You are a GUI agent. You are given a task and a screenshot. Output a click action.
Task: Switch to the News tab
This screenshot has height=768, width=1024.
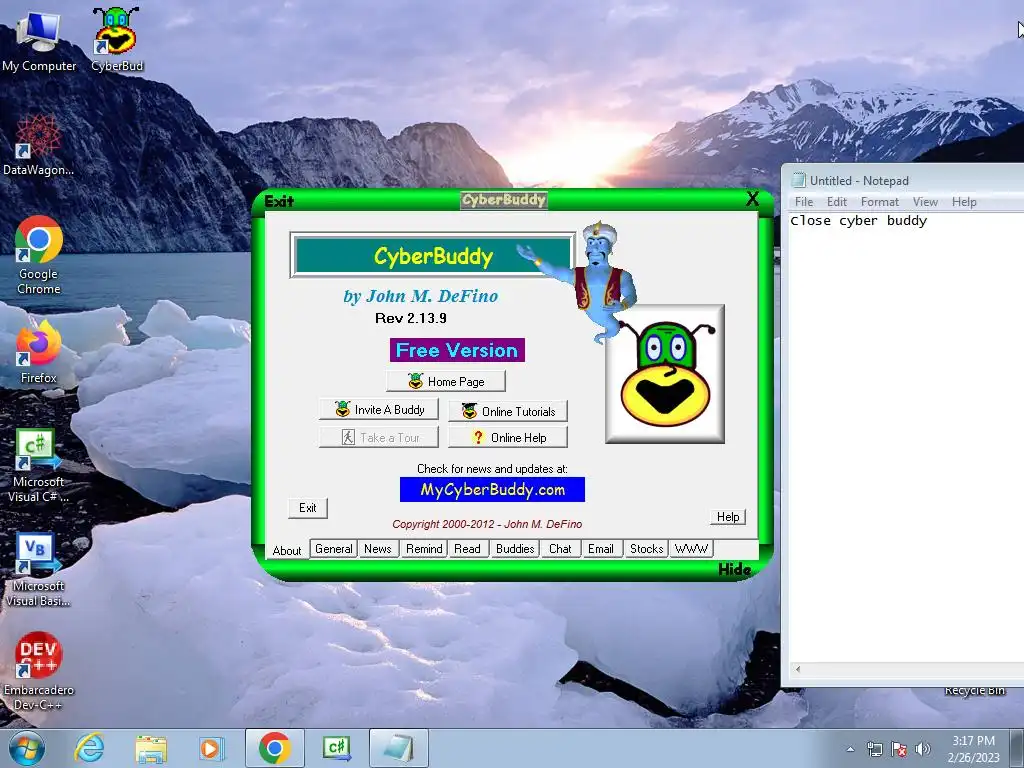click(x=377, y=549)
